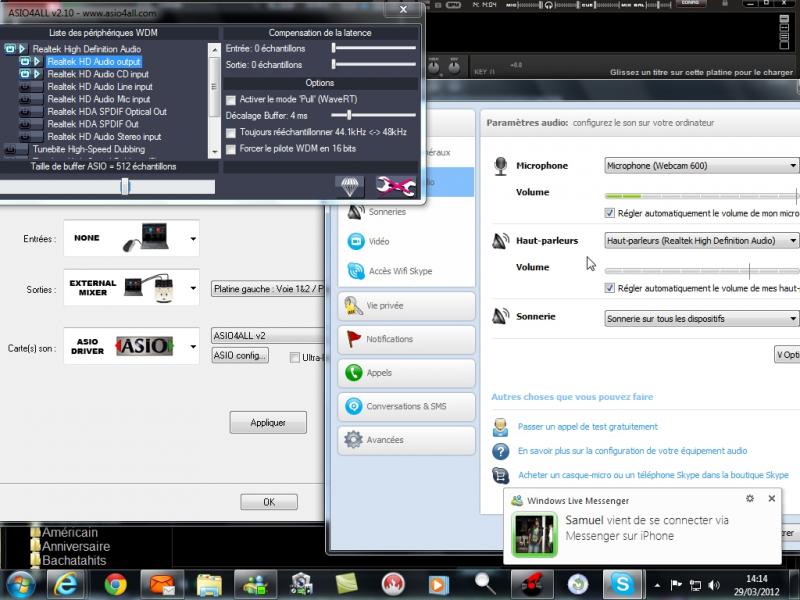Click the ASIO4ALL parachute default-settings icon
This screenshot has height=600, width=800.
coord(349,185)
